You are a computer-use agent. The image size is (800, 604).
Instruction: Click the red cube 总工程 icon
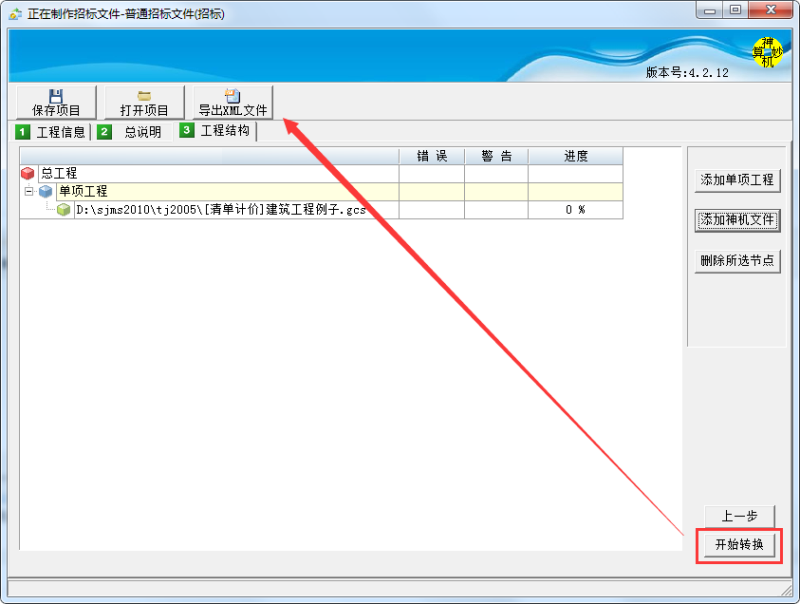28,173
